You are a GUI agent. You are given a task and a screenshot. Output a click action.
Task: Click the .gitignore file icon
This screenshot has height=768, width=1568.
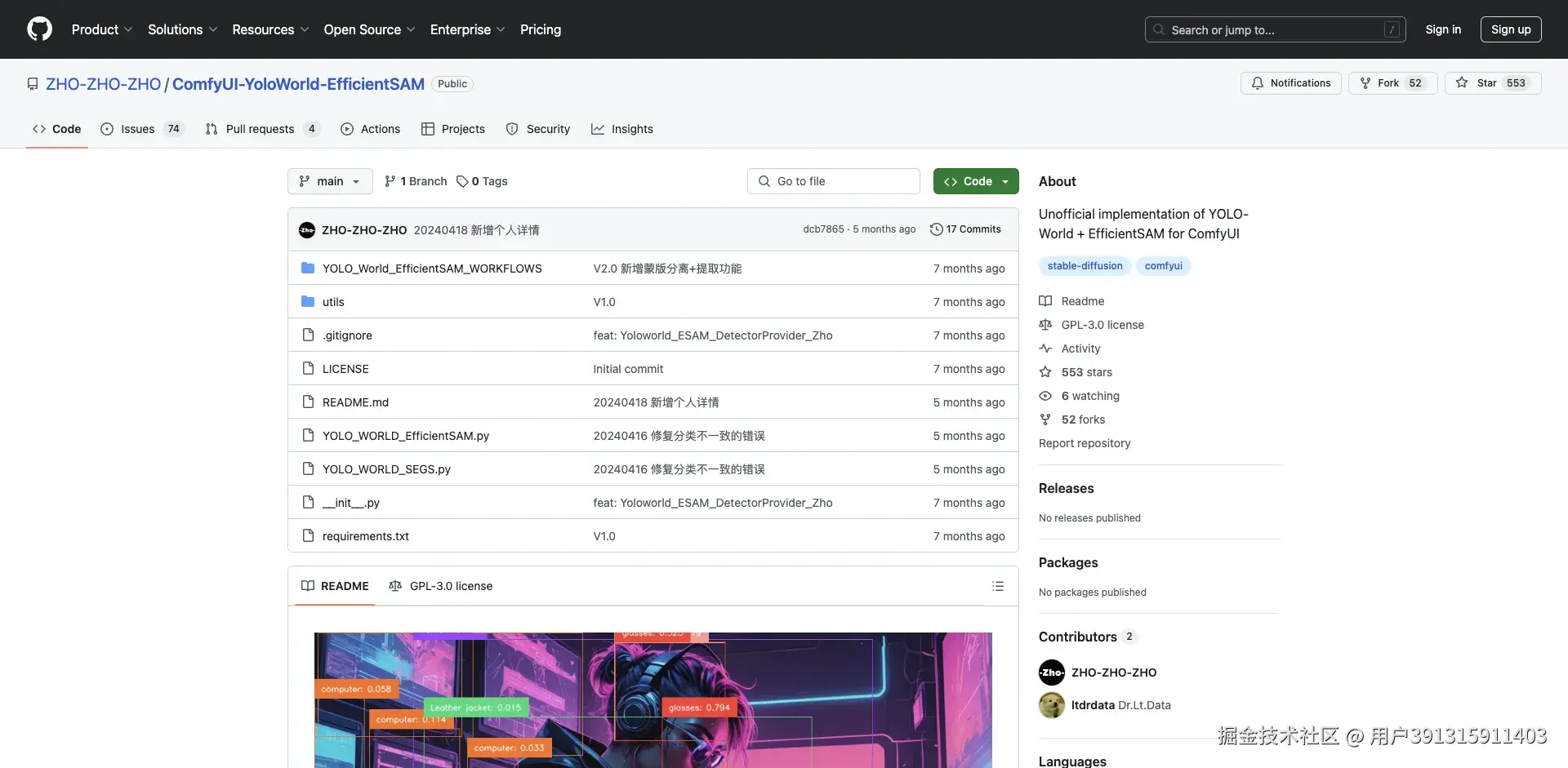coord(308,335)
